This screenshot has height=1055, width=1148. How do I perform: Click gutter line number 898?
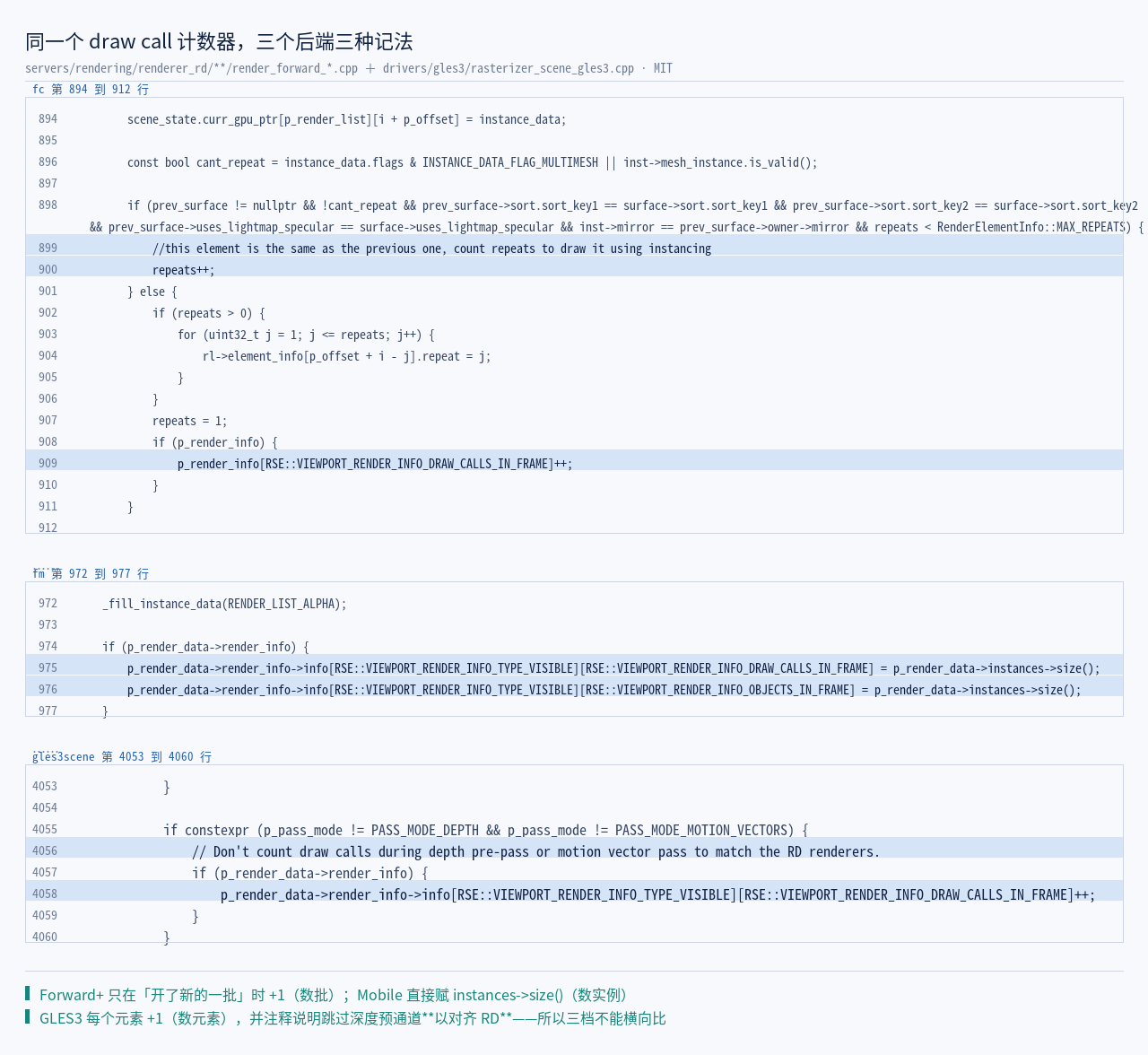[48, 205]
